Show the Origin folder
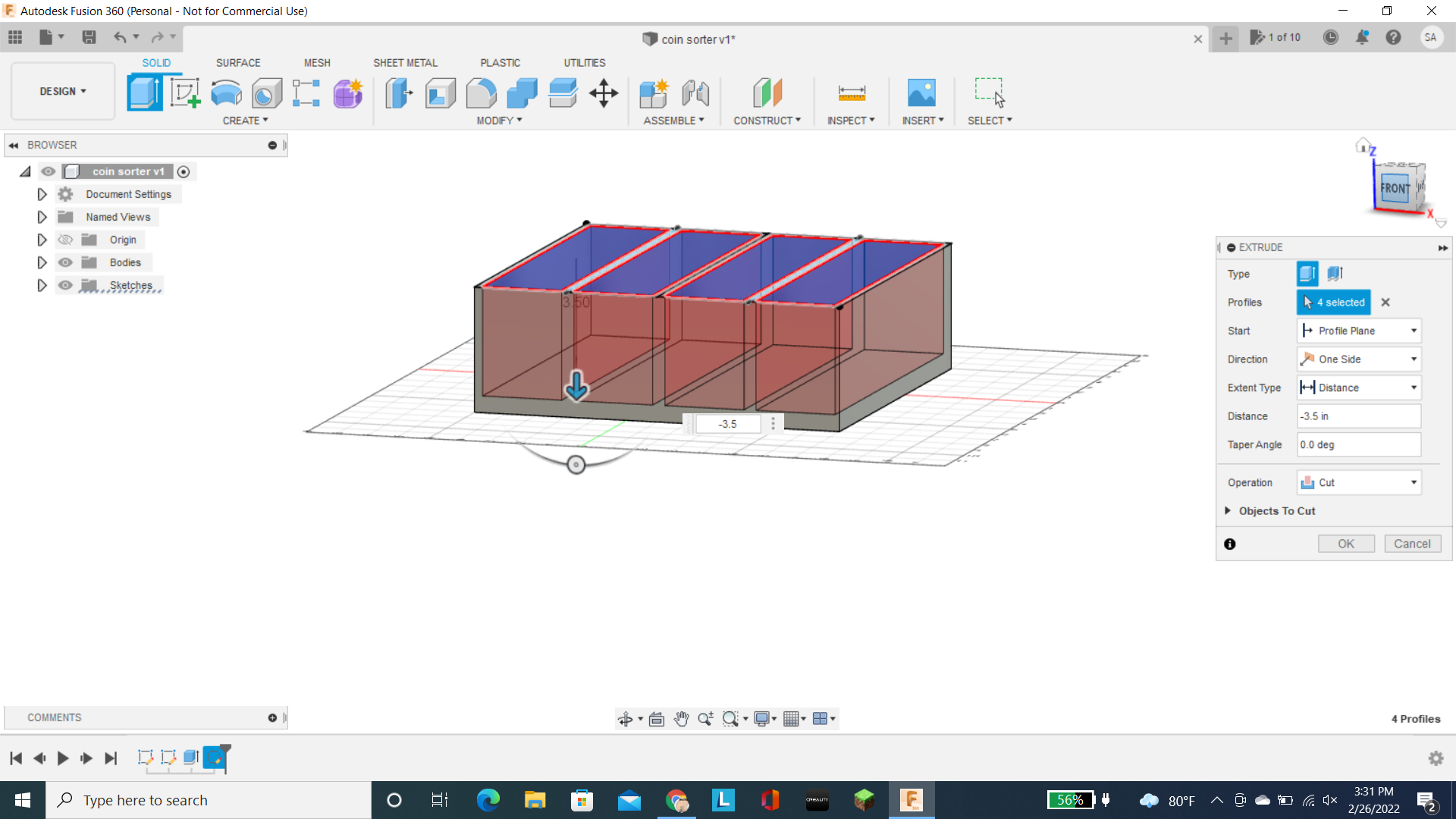 click(x=66, y=239)
